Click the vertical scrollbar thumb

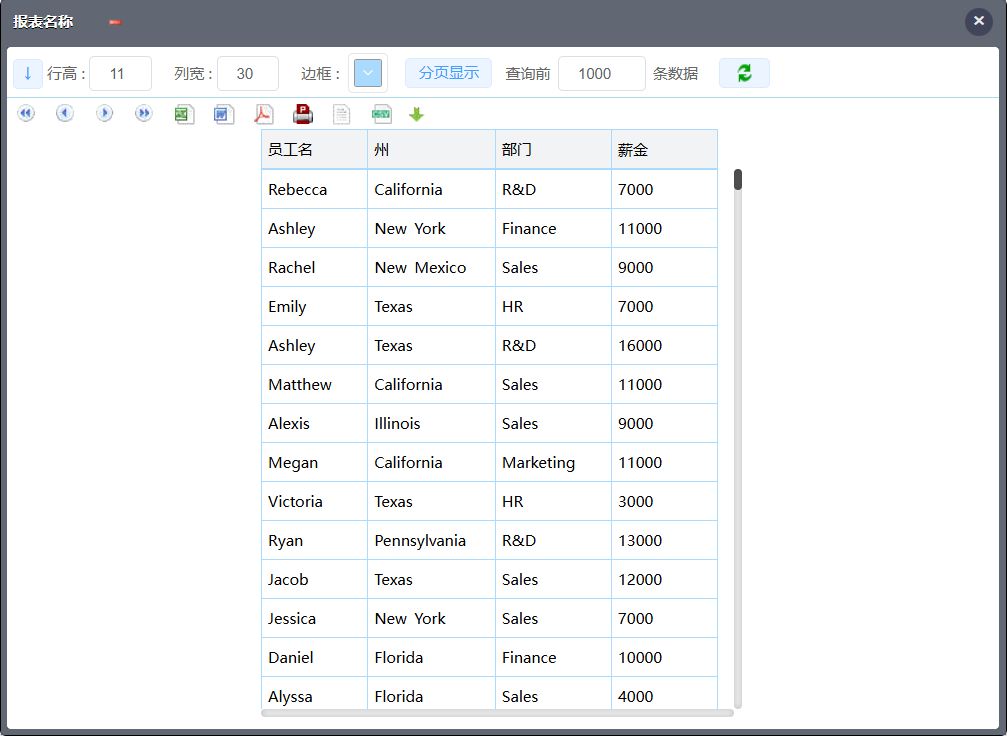738,180
